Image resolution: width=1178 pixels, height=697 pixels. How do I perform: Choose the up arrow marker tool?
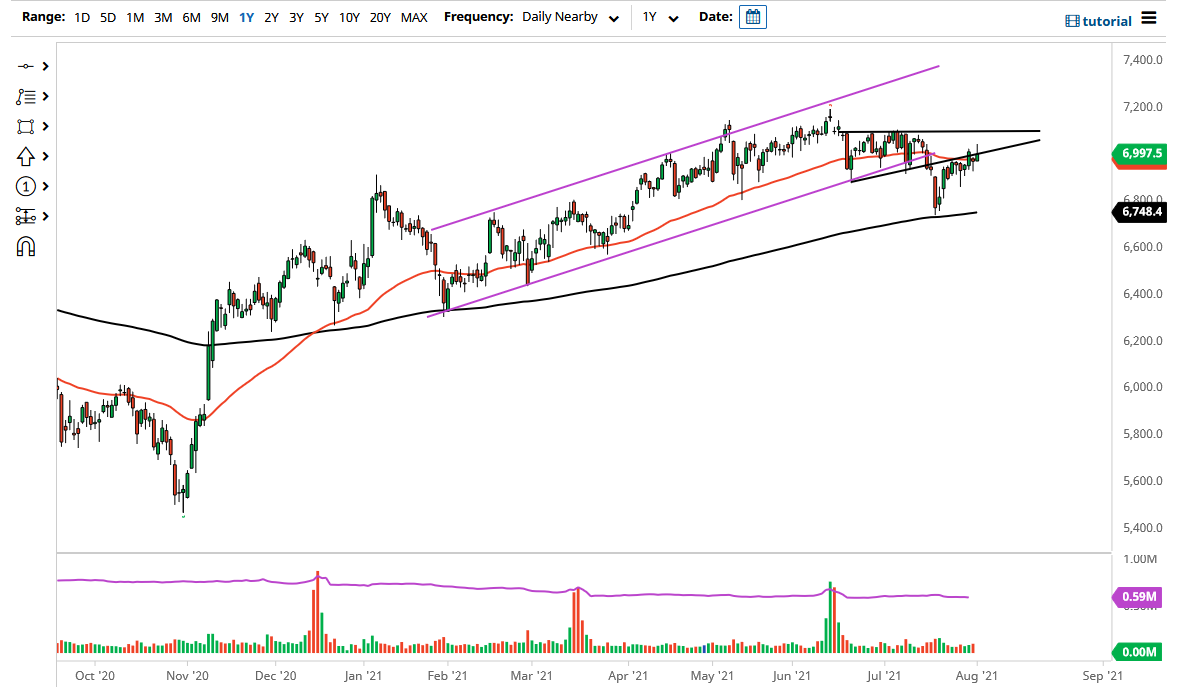coord(26,156)
